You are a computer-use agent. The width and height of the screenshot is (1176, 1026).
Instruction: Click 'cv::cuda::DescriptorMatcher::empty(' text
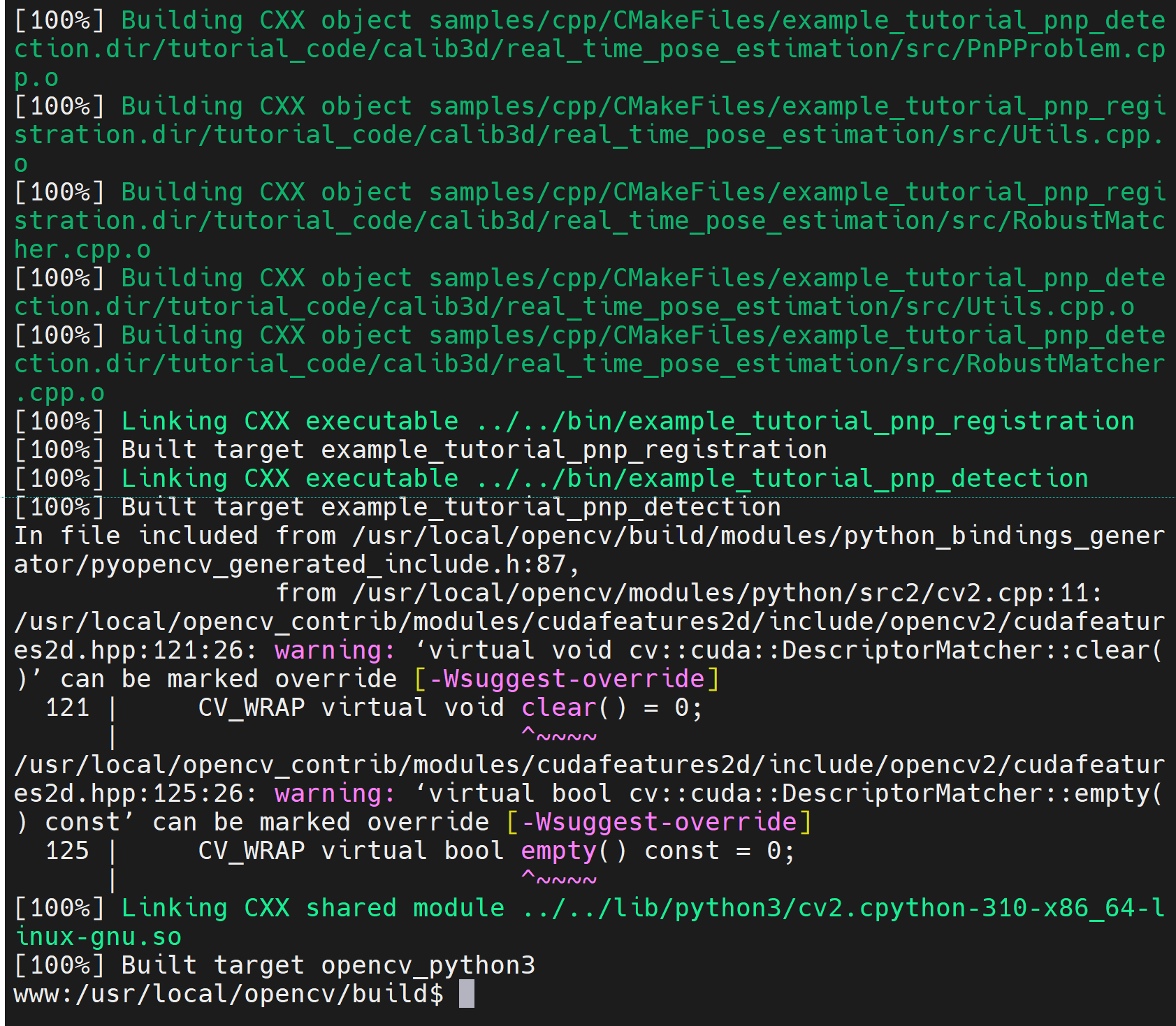coord(895,793)
